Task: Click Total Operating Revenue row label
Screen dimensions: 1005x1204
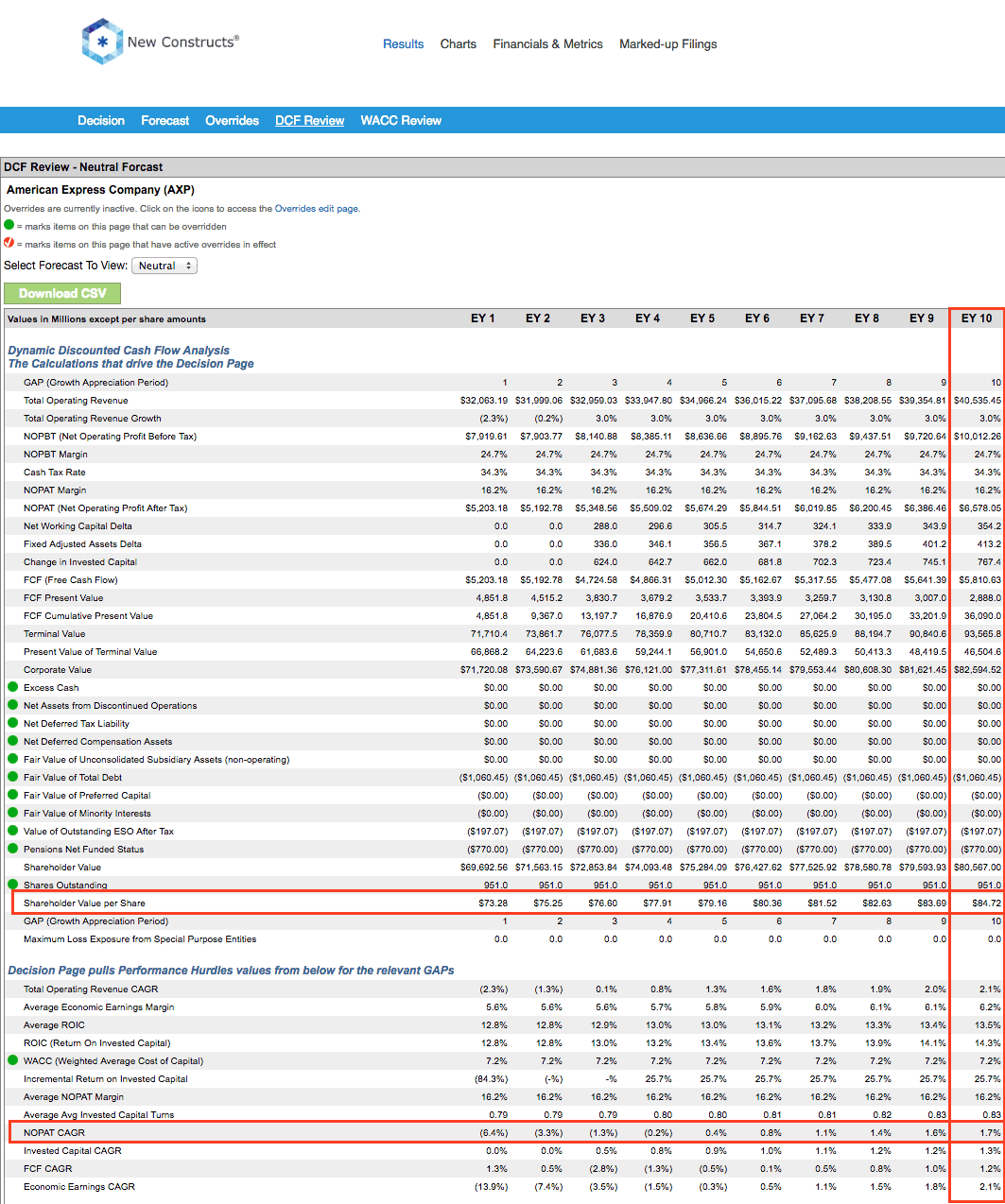Action: click(76, 400)
